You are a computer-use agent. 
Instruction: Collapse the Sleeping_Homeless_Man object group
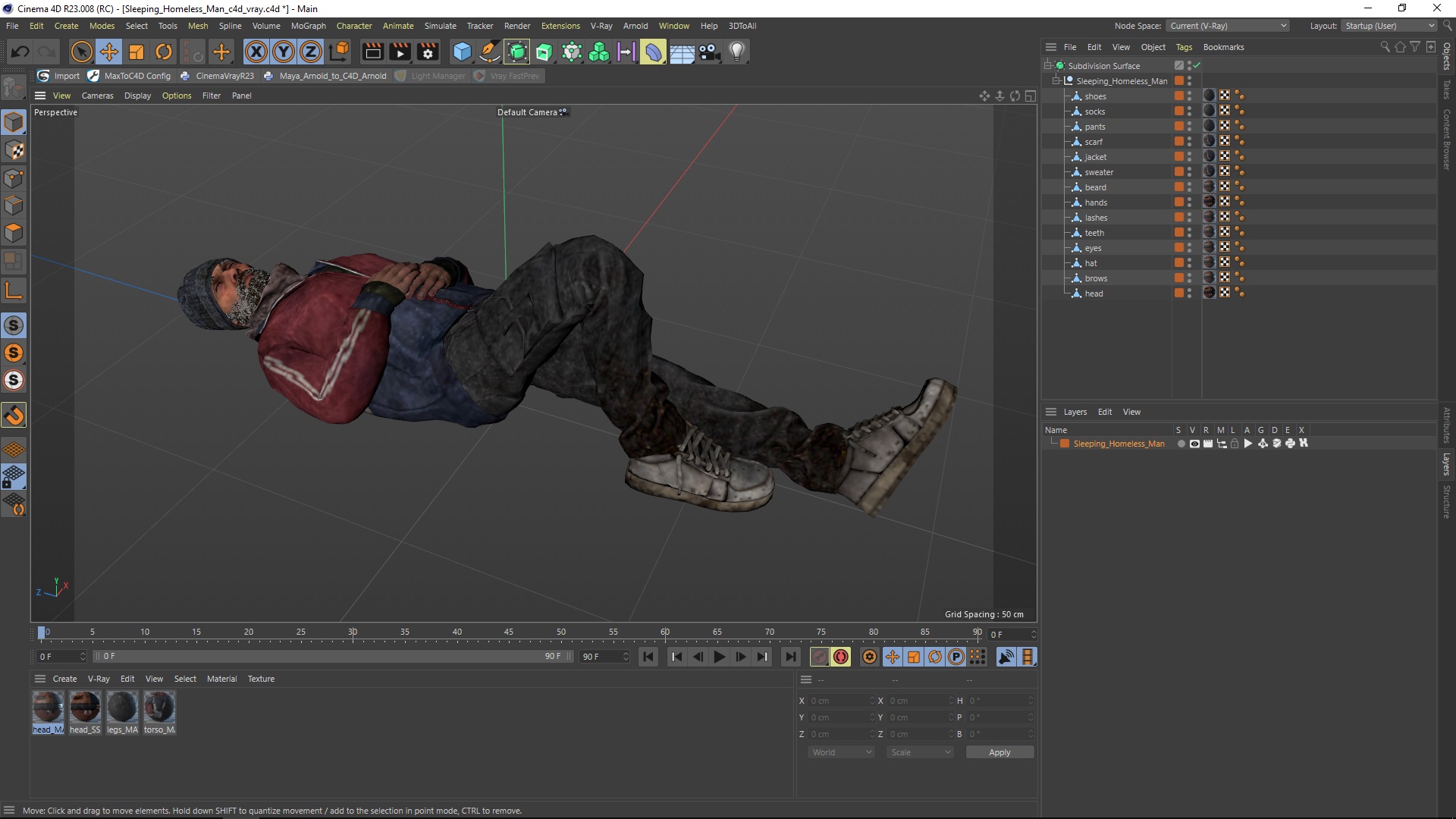pyautogui.click(x=1056, y=81)
